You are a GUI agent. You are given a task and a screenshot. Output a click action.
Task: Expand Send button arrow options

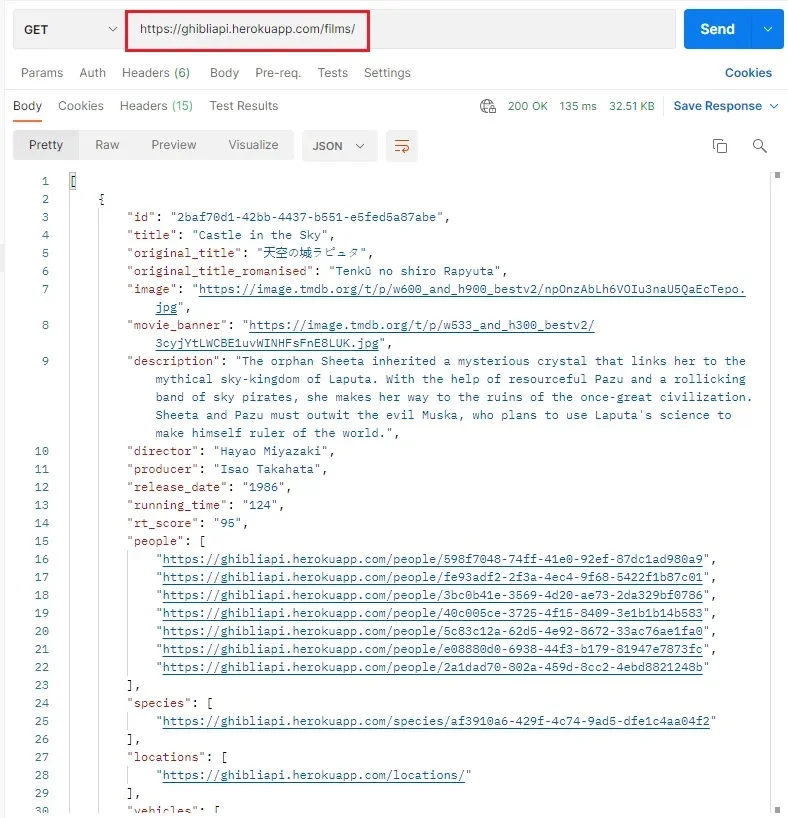pyautogui.click(x=768, y=29)
